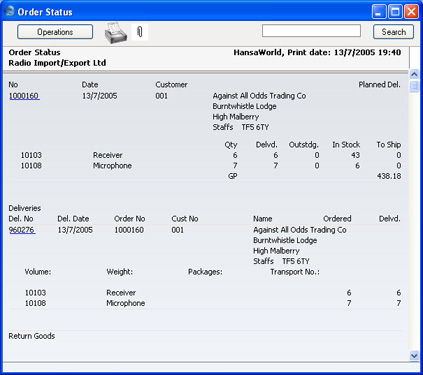Viewport: 423px width, 375px height.
Task: Maximize the Order Status window
Action: (395, 12)
